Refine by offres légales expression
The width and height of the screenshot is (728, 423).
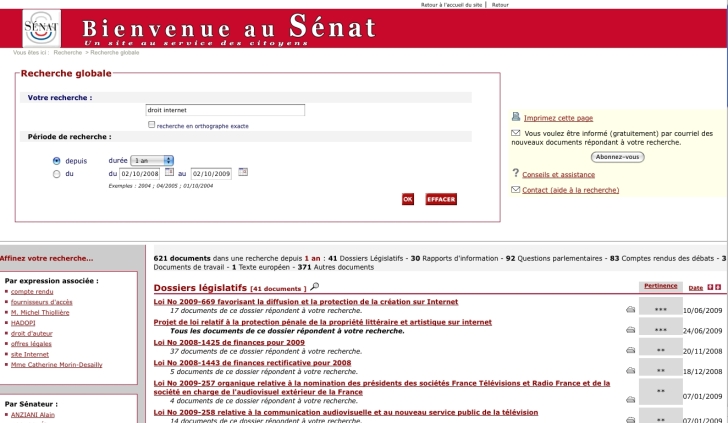click(31, 344)
